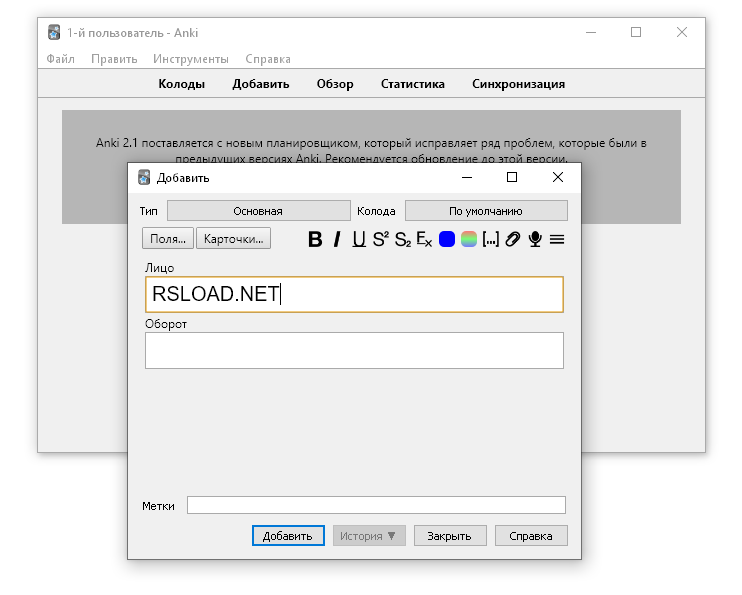
Task: Attach media file with paperclip icon
Action: pos(512,239)
